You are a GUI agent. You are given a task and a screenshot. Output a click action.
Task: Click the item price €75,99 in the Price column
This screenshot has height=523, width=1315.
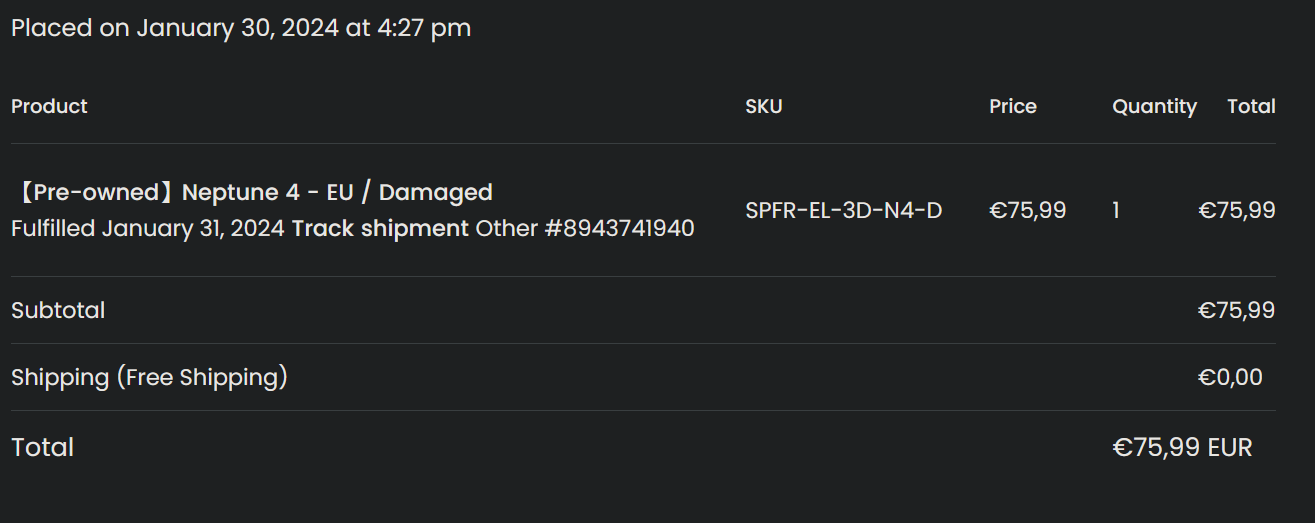(x=1028, y=210)
